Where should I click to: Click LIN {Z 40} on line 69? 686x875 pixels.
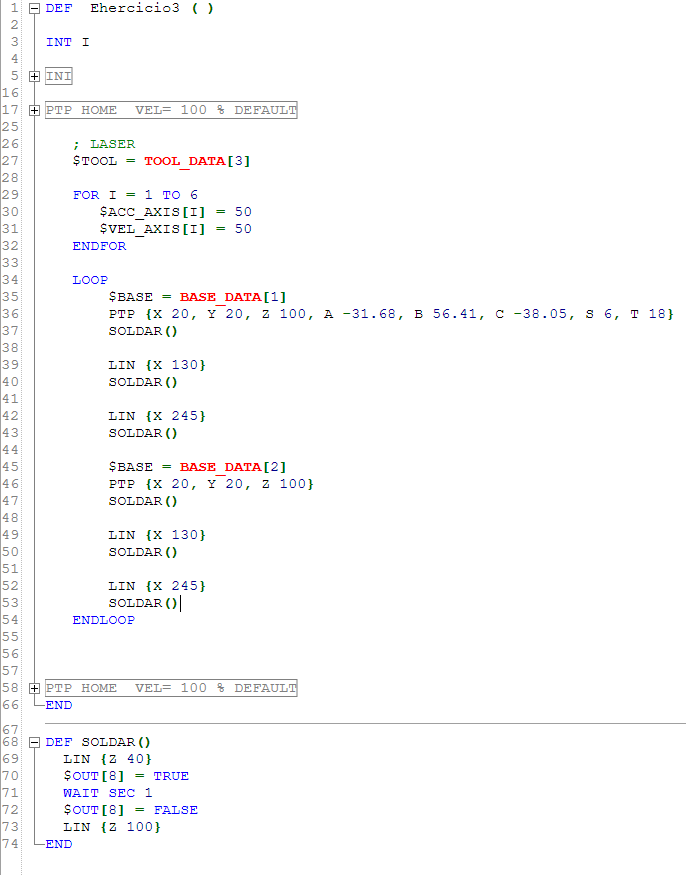click(x=108, y=759)
